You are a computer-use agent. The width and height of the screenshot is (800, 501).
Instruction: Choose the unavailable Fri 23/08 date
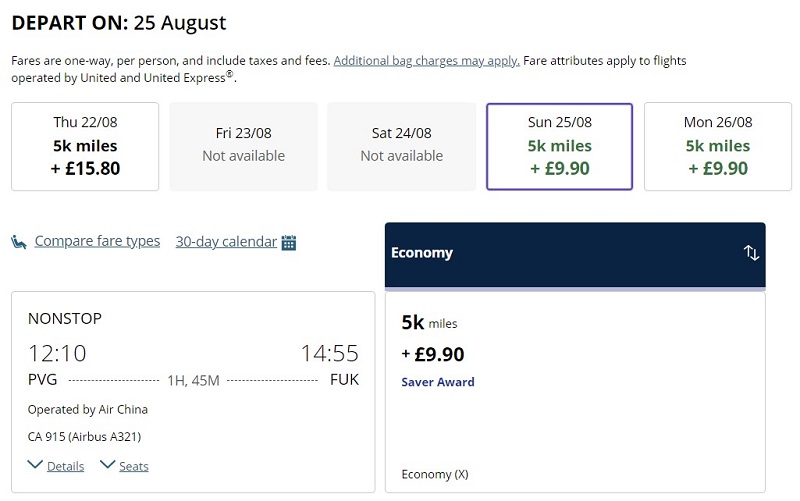243,146
